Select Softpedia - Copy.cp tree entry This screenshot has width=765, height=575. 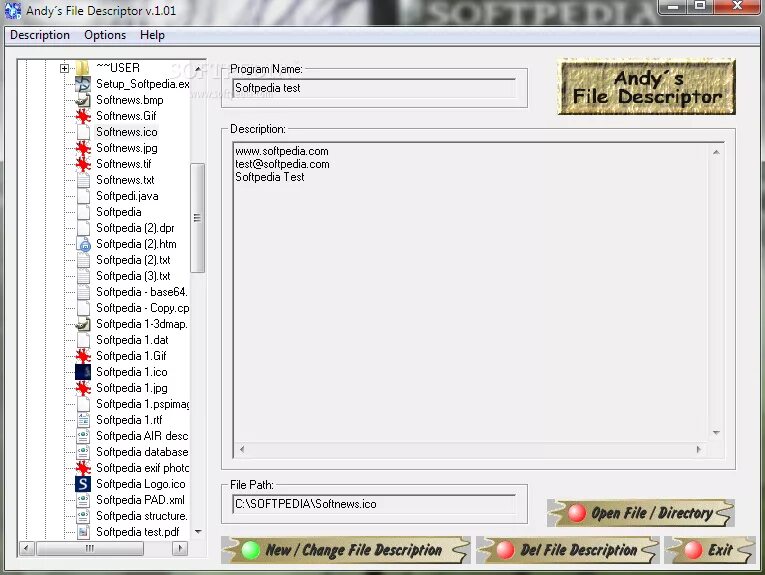142,308
